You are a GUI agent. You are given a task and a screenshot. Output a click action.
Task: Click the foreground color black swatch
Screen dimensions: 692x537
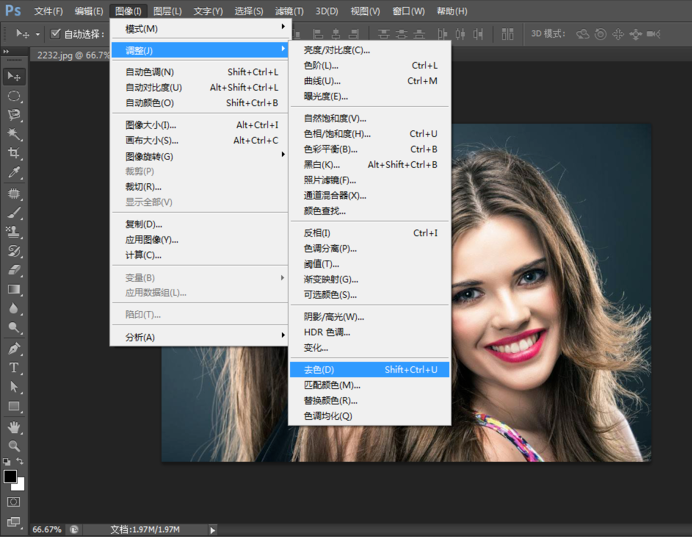[10, 477]
